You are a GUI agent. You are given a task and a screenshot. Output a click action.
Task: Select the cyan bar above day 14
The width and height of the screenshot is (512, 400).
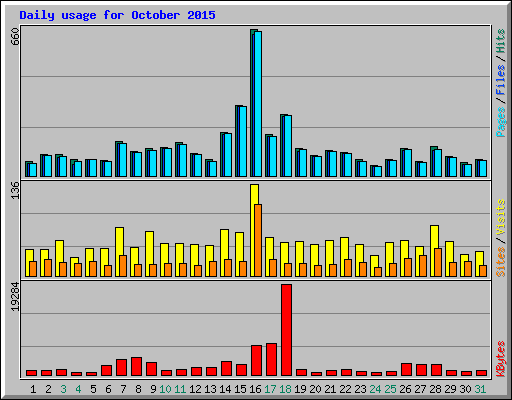click(x=228, y=155)
